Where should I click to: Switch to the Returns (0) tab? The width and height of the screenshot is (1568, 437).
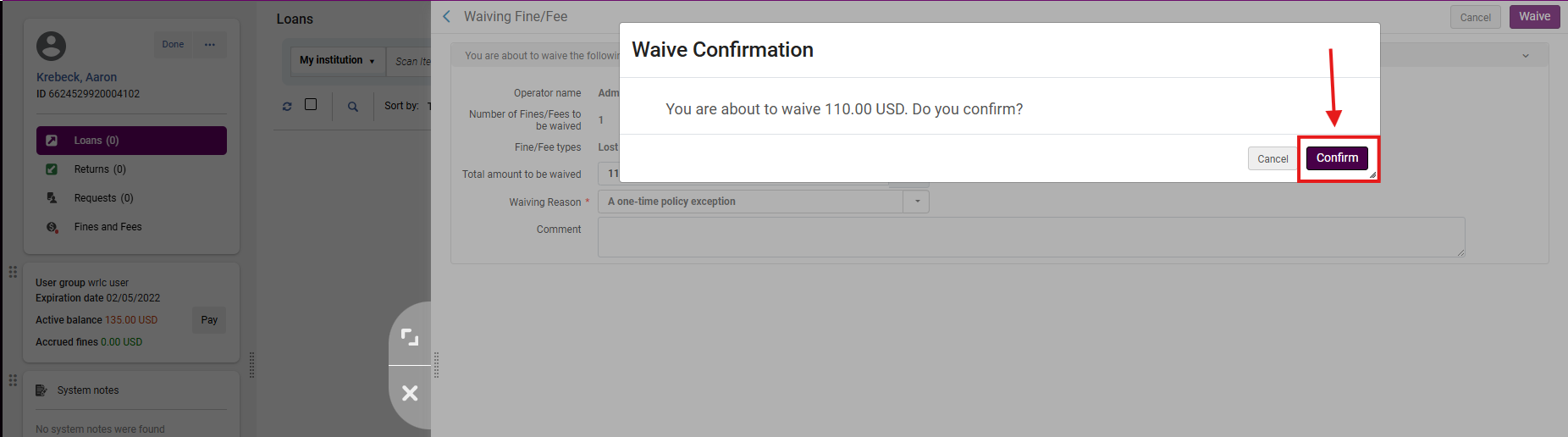[100, 169]
